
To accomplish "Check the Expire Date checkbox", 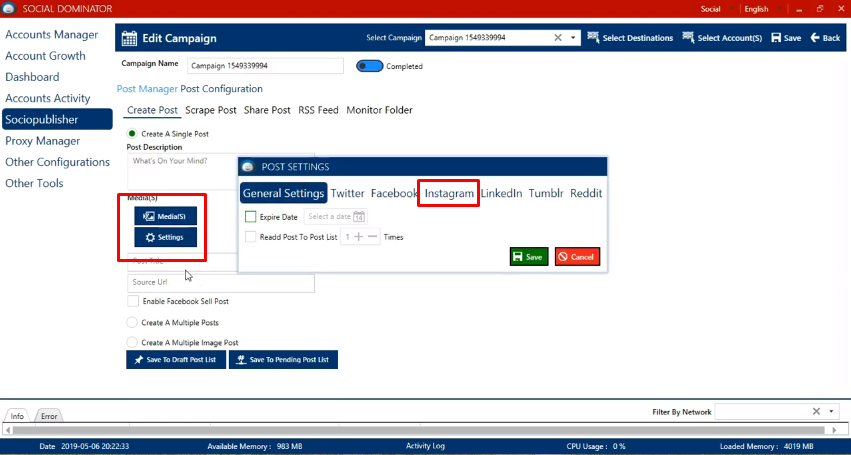I will tap(250, 217).
